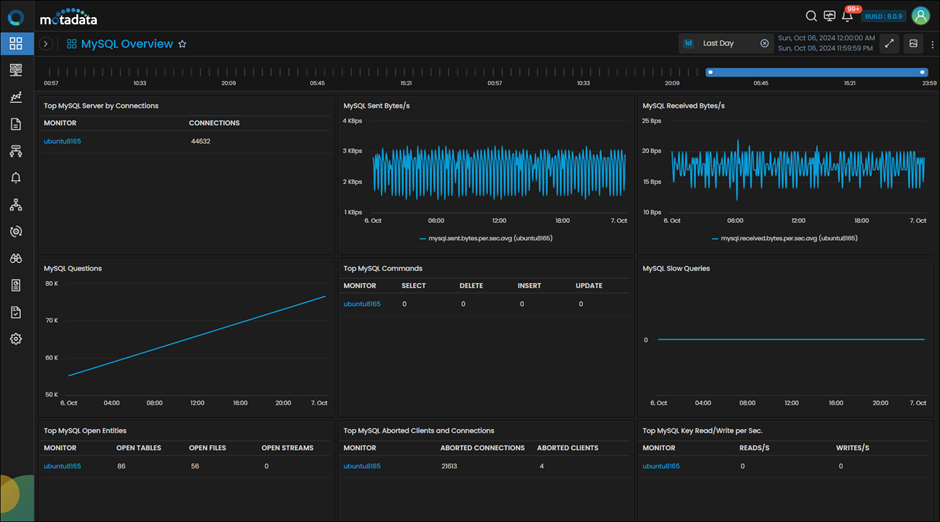
Task: Click the user profile avatar
Action: [x=921, y=16]
